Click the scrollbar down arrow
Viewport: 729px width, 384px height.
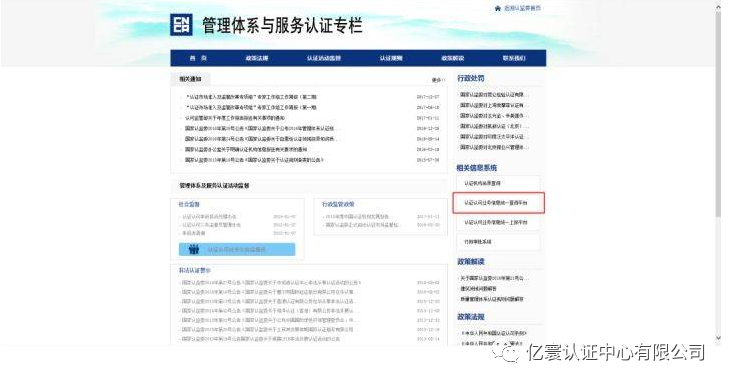[x=718, y=338]
